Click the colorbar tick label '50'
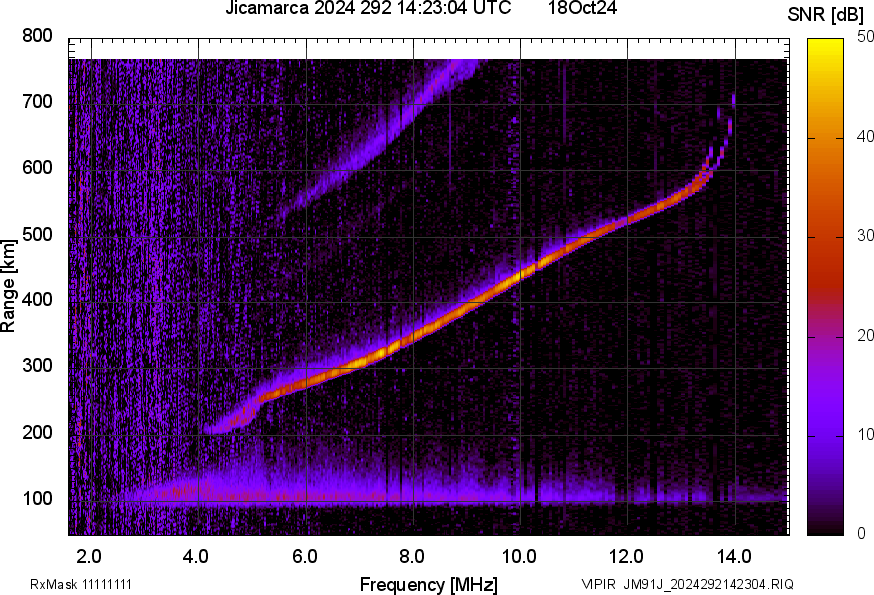The height and width of the screenshot is (595, 874). click(865, 37)
